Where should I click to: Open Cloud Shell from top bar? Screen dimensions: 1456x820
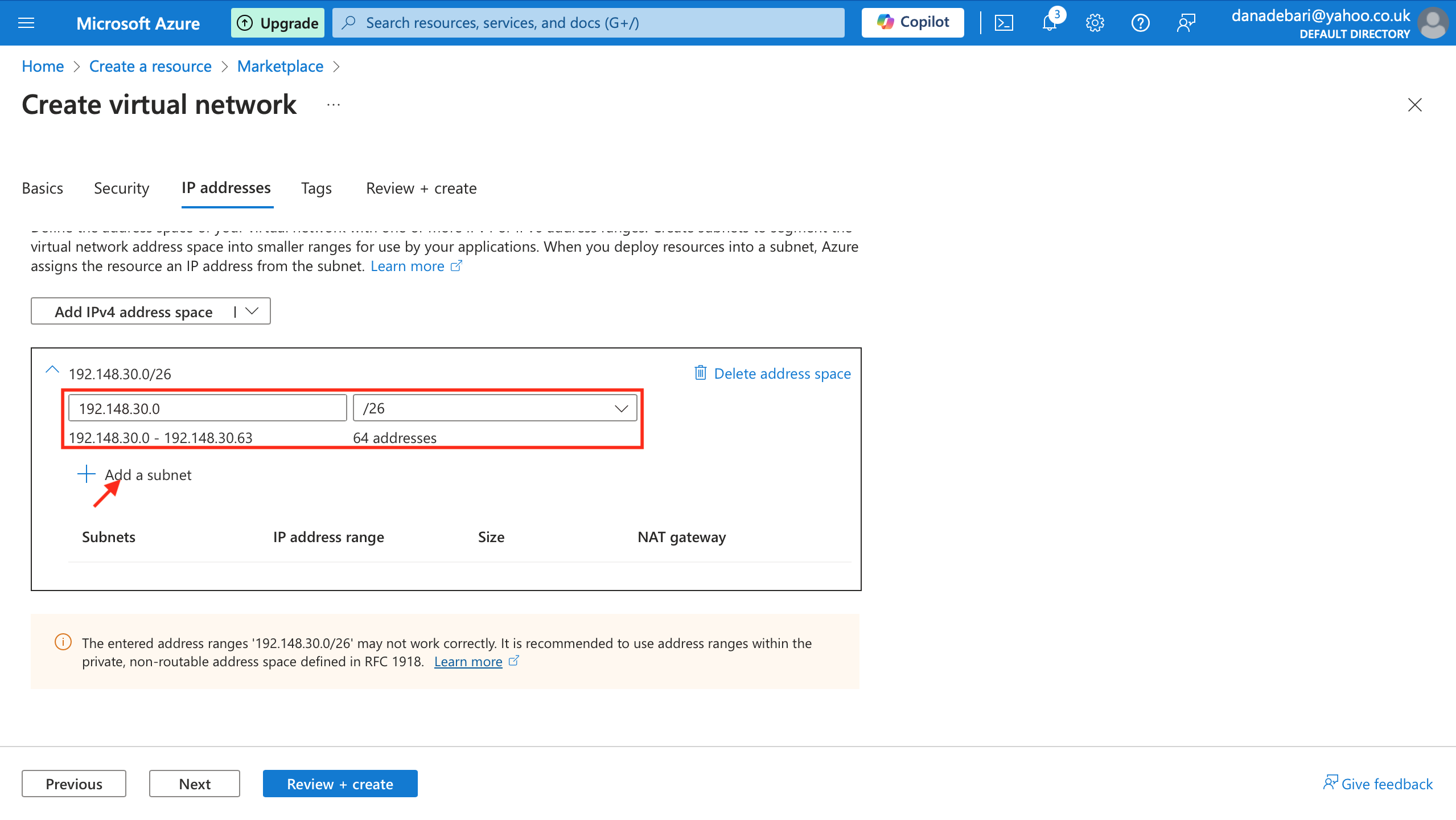1003,23
